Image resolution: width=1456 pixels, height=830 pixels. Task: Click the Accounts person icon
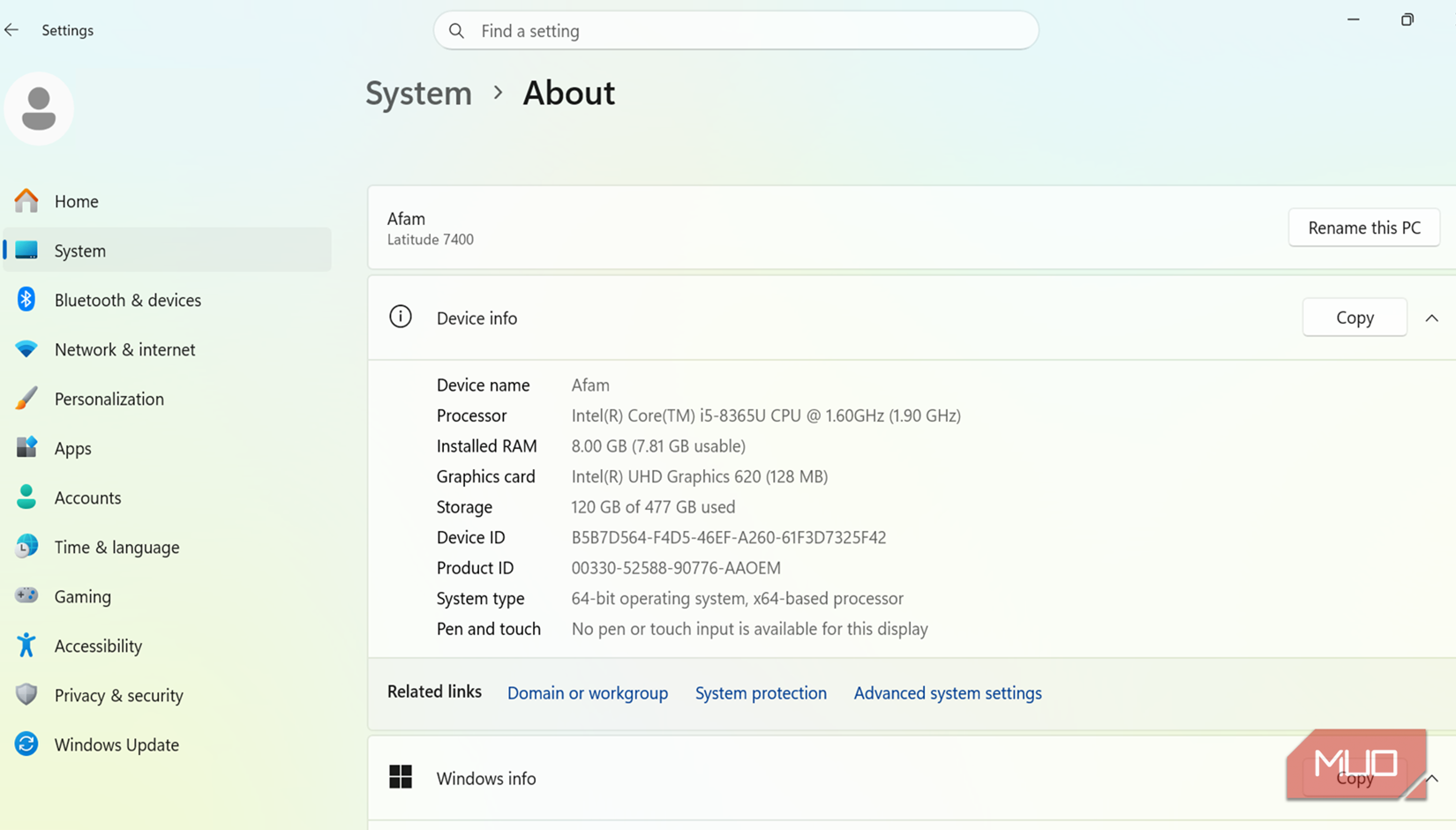coord(26,497)
